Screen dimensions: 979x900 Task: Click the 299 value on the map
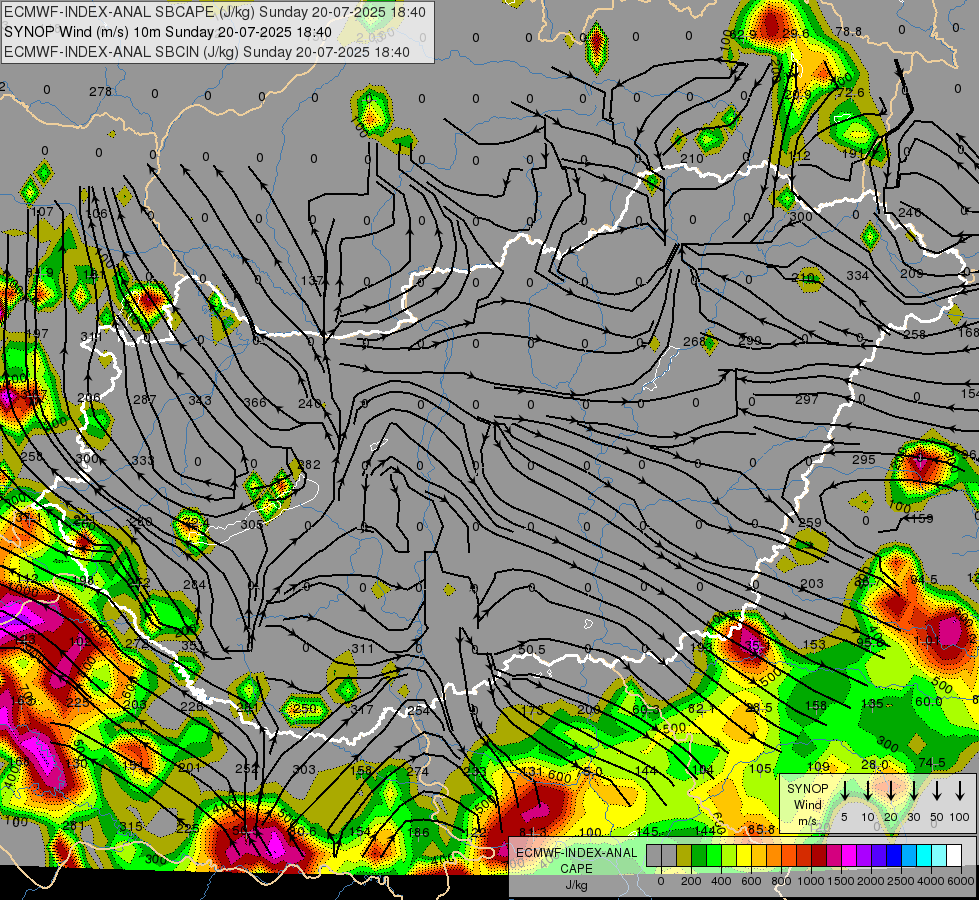point(750,340)
